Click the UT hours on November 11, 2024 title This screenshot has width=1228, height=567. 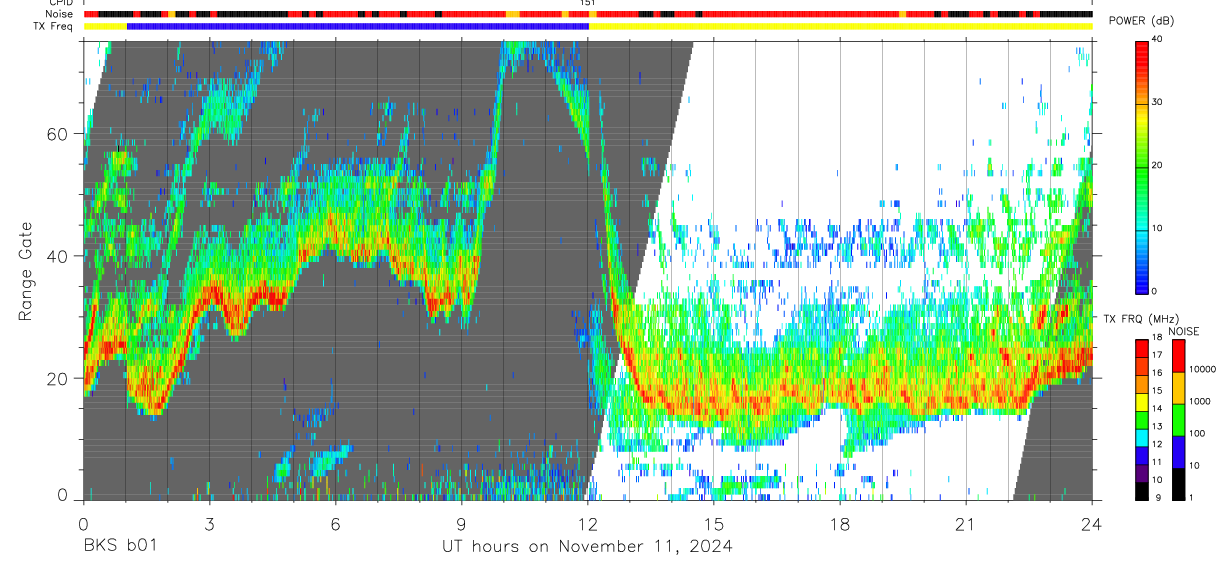587,547
